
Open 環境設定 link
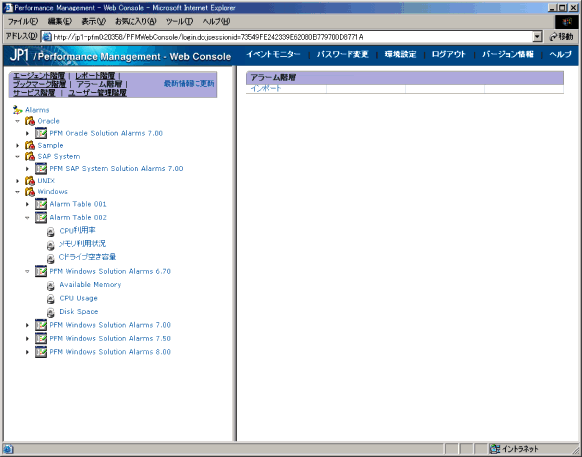400,55
